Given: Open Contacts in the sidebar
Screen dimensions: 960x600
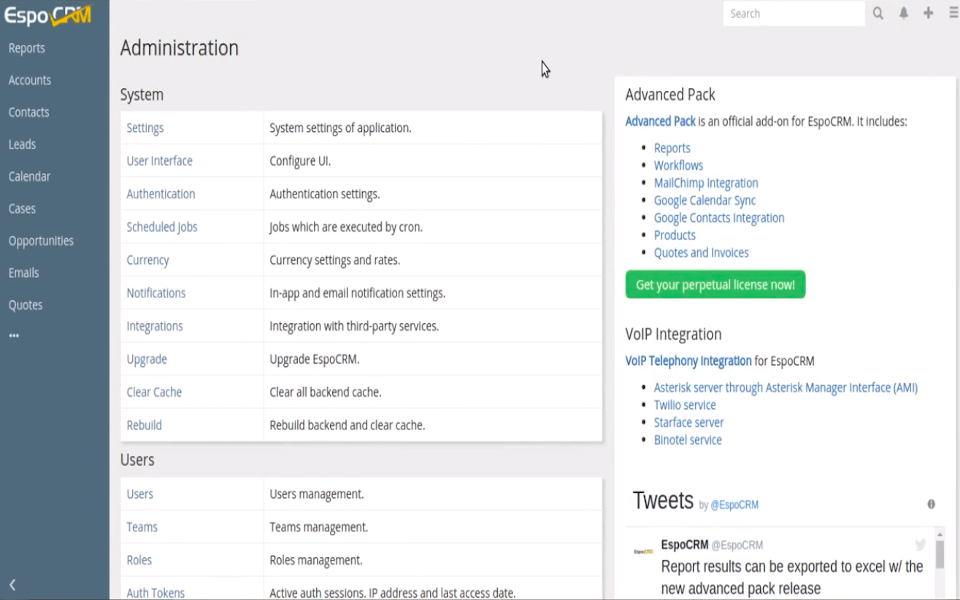Looking at the screenshot, I should [x=29, y=112].
